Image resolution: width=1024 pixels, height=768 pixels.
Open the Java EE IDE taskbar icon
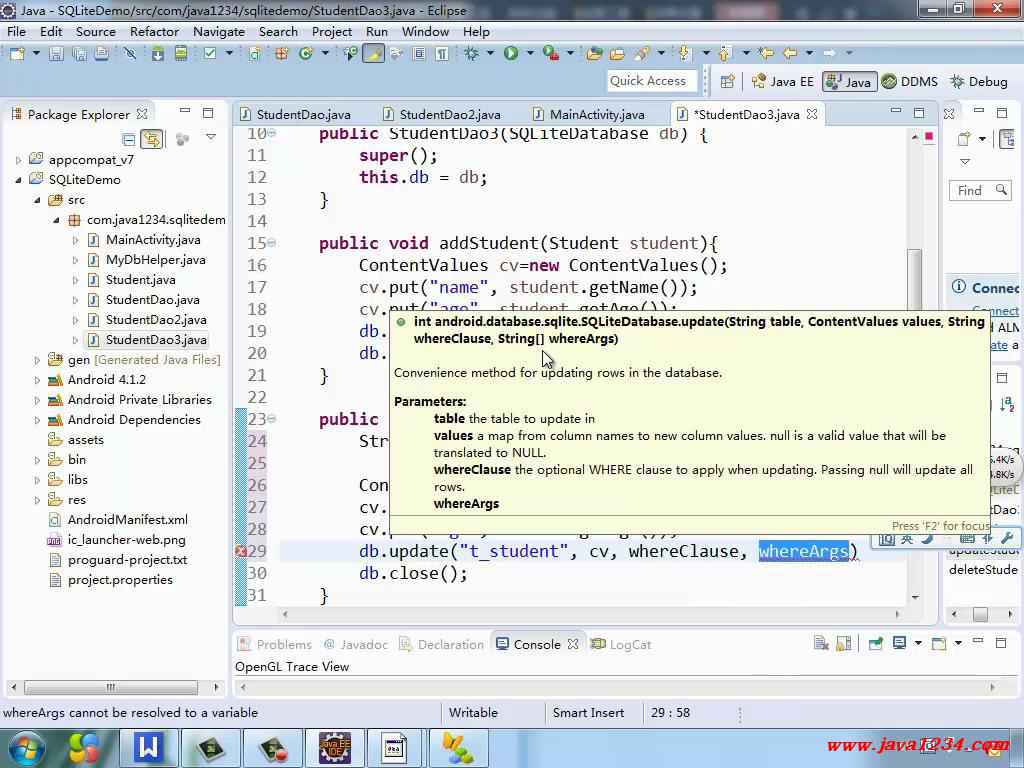tap(334, 748)
